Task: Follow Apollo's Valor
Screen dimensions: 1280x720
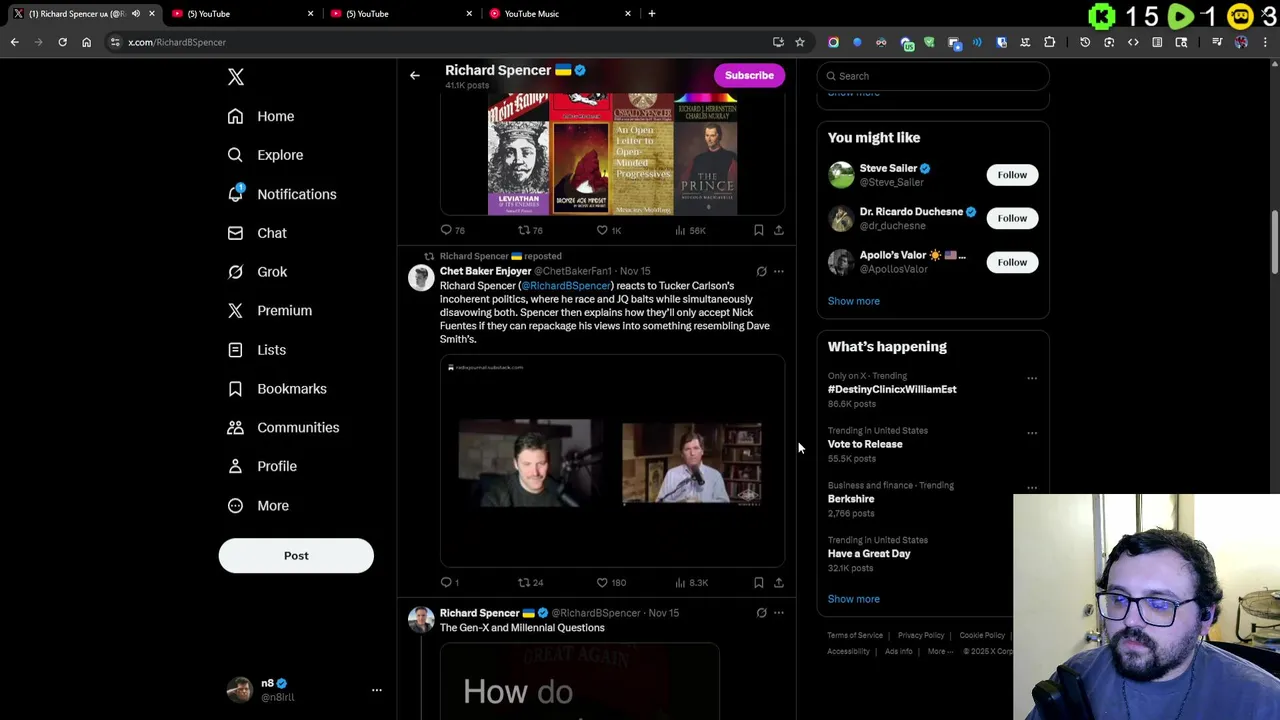Action: [1012, 262]
